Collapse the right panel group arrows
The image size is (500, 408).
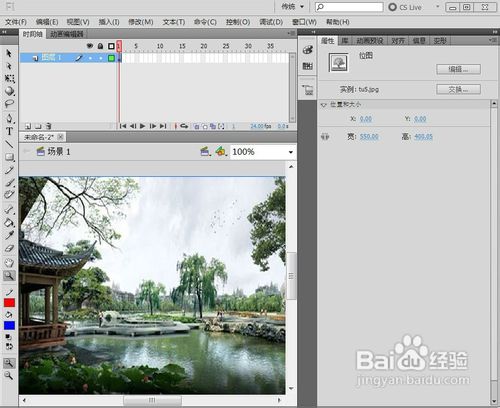click(x=494, y=32)
